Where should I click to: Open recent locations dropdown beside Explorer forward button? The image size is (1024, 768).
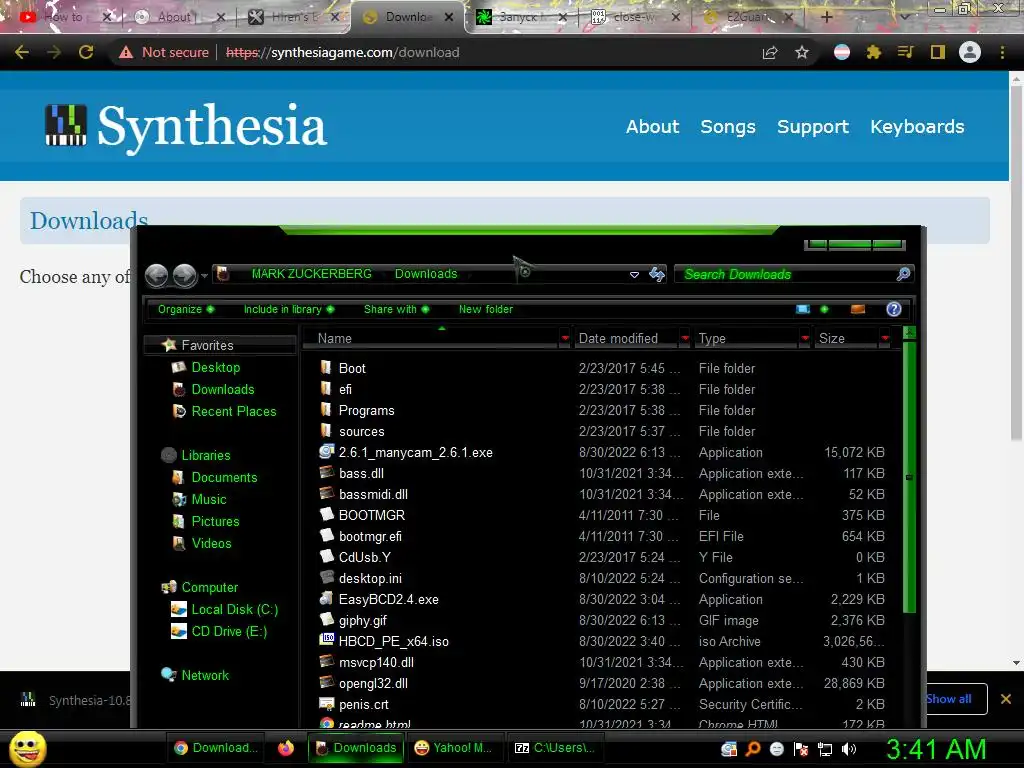tap(204, 276)
